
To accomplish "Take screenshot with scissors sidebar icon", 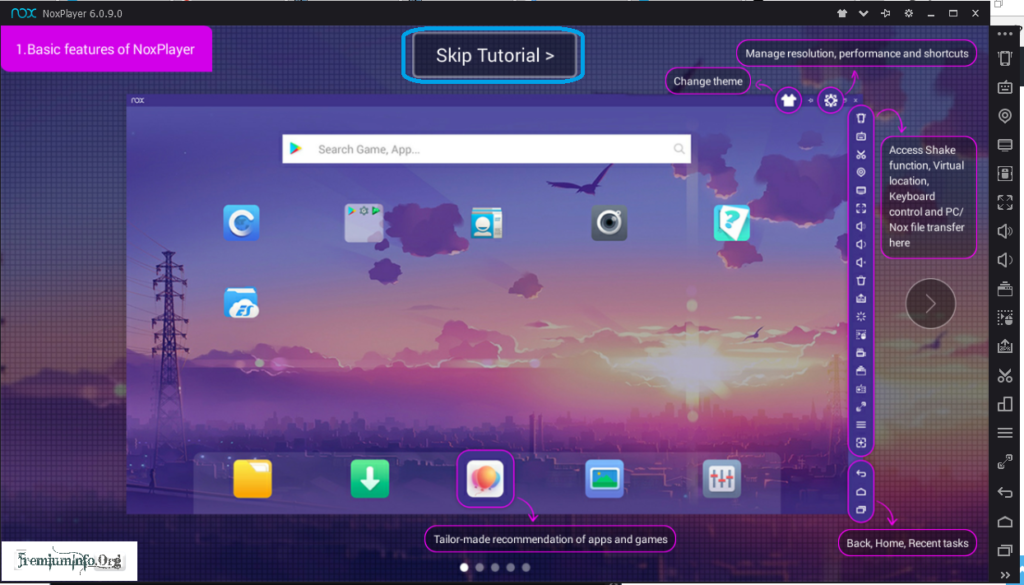I will point(1004,375).
